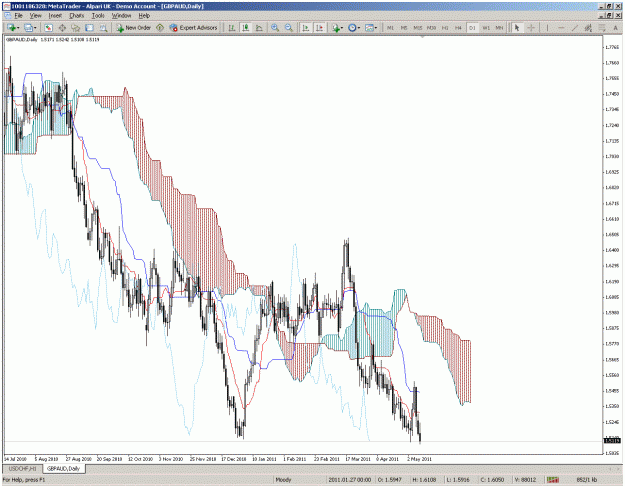Click the connection status bars icon
625x486 pixels.
[552, 480]
